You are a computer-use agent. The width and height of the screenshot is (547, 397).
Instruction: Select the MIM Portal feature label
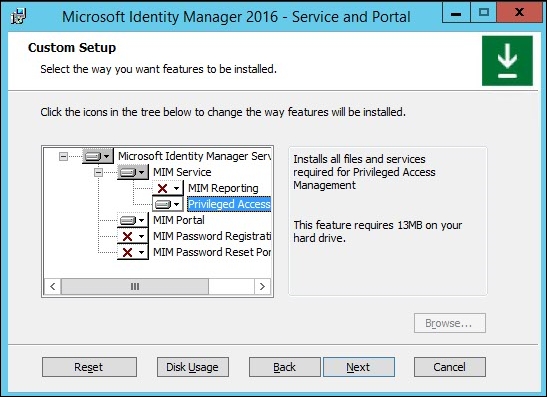coord(179,220)
